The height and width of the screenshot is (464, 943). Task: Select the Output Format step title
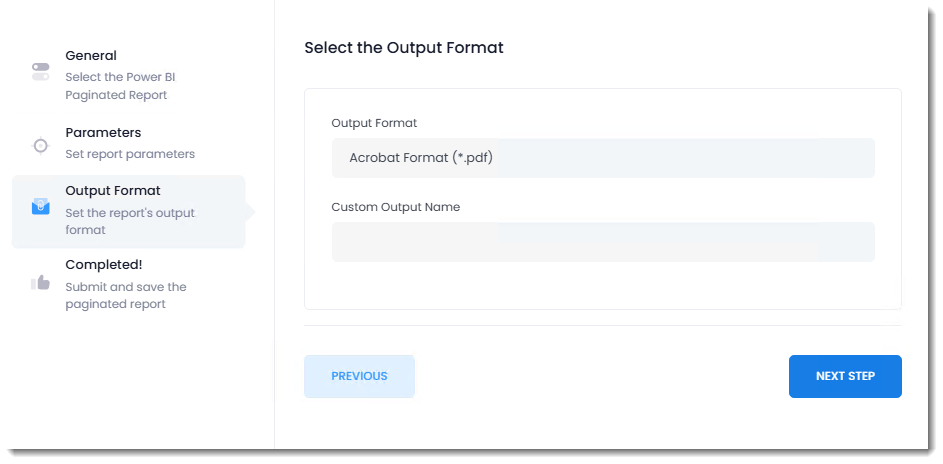pos(113,191)
